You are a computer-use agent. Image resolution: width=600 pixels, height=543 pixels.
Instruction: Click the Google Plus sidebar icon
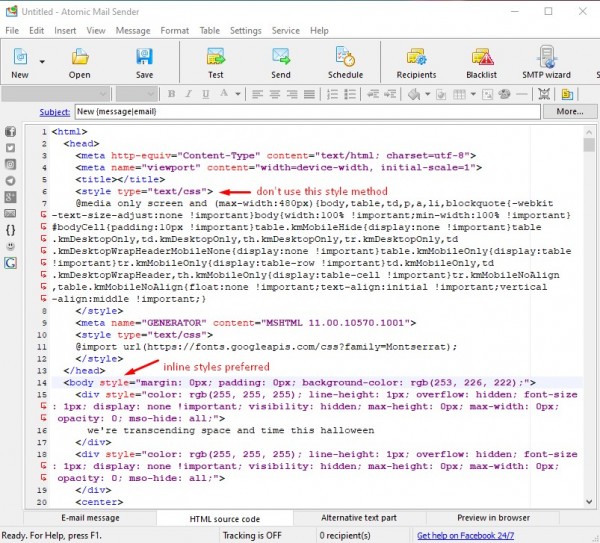click(x=10, y=197)
